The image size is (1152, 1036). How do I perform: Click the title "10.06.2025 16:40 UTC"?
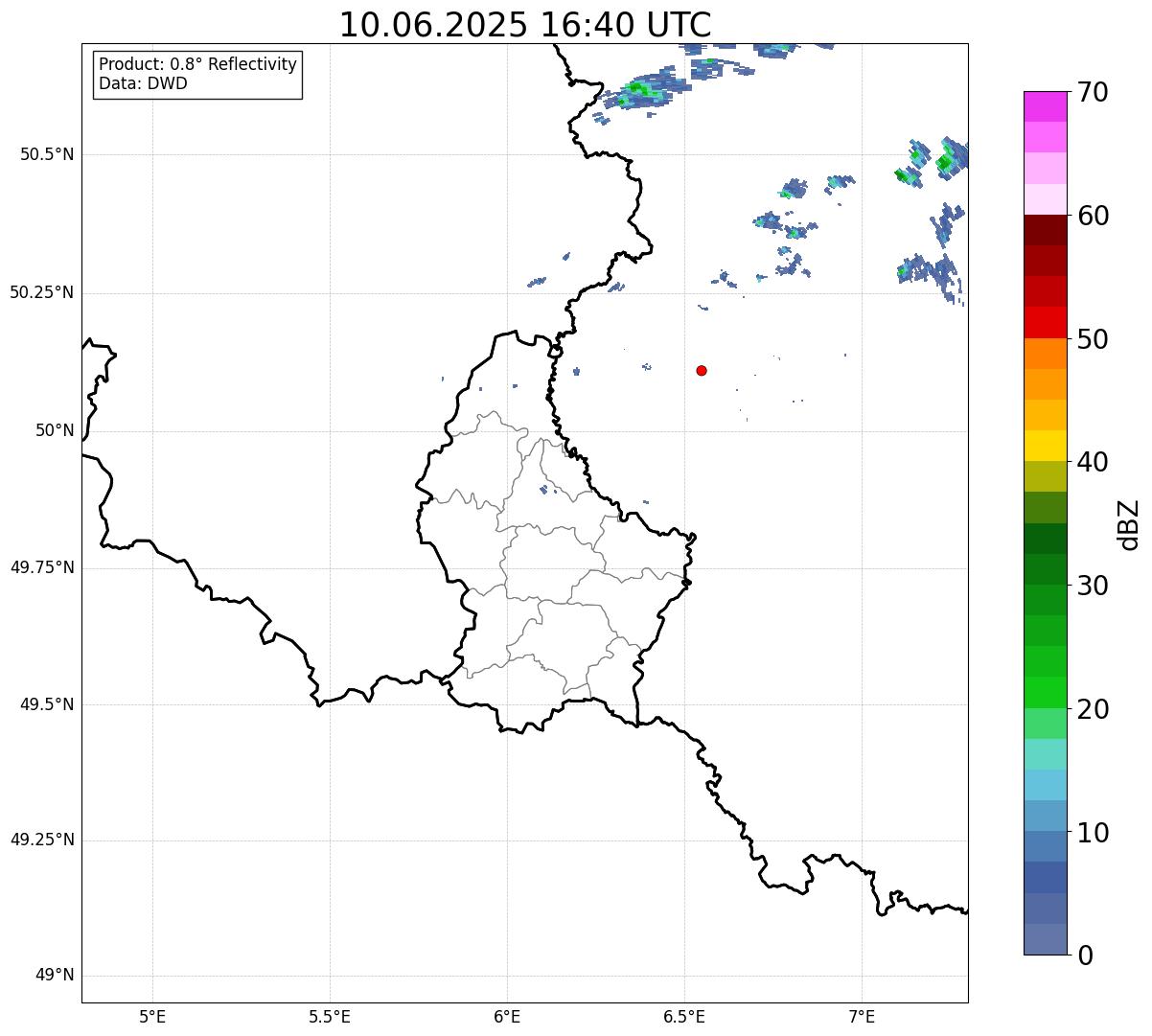pos(525,25)
